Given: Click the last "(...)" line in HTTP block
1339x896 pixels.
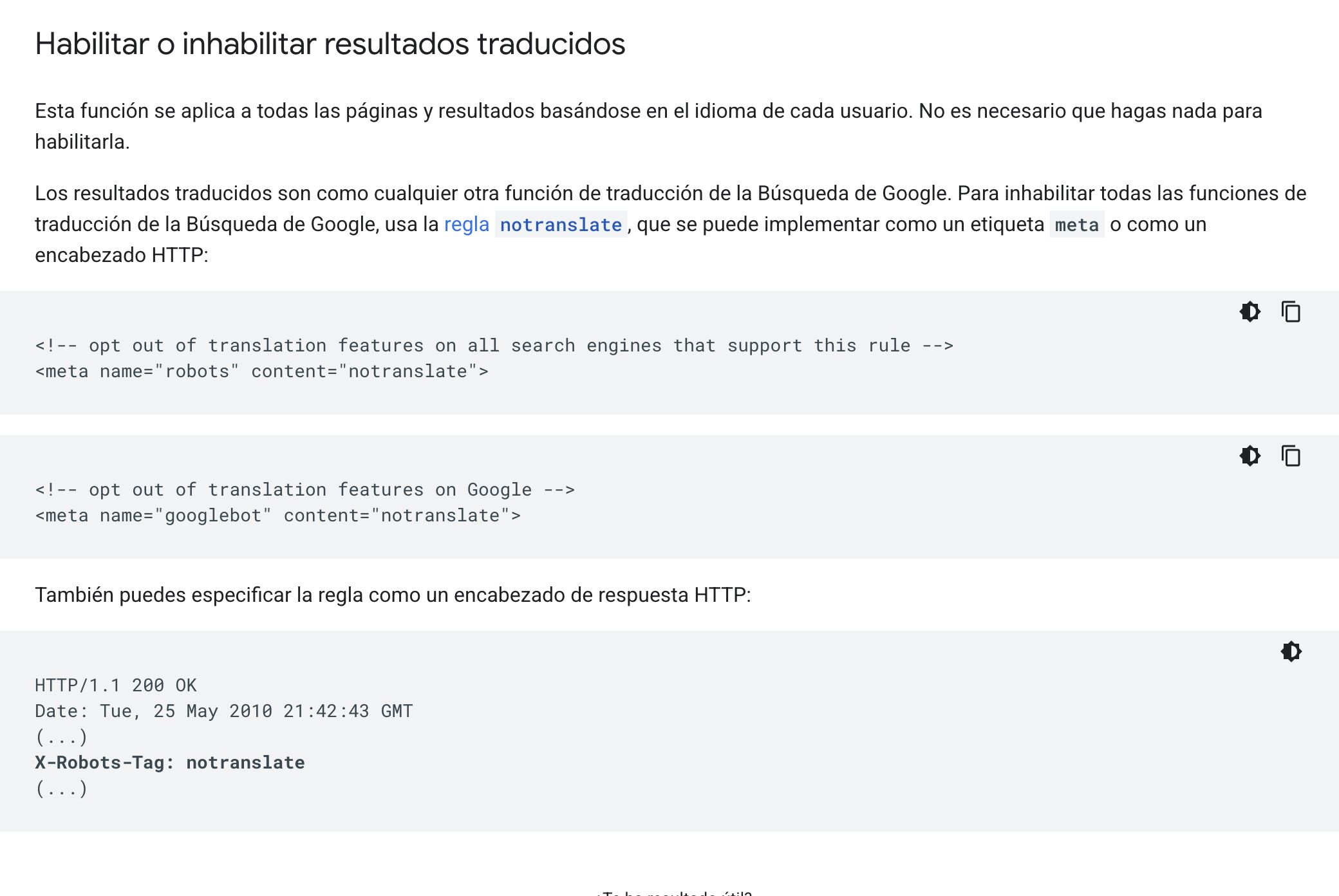Looking at the screenshot, I should tap(61, 789).
